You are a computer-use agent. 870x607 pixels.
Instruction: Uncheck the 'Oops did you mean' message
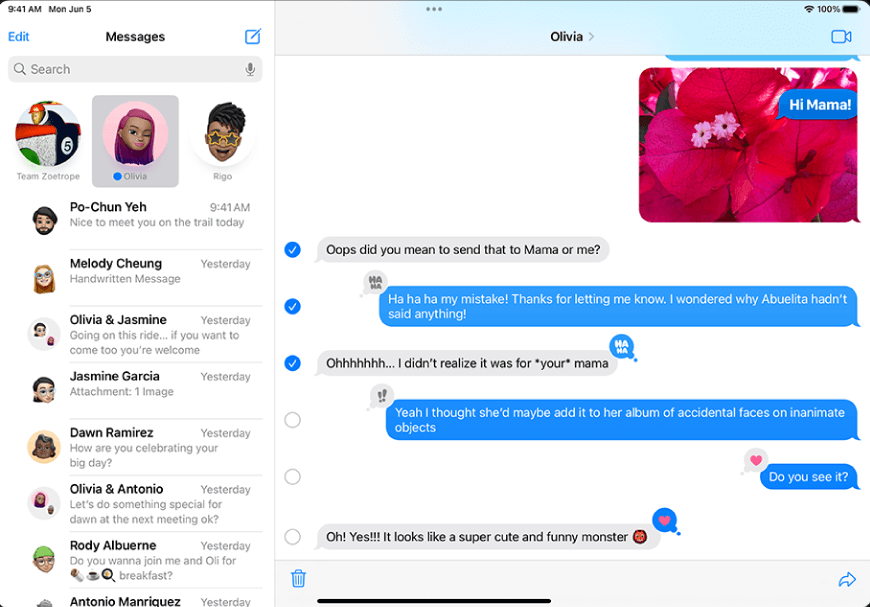(x=292, y=249)
